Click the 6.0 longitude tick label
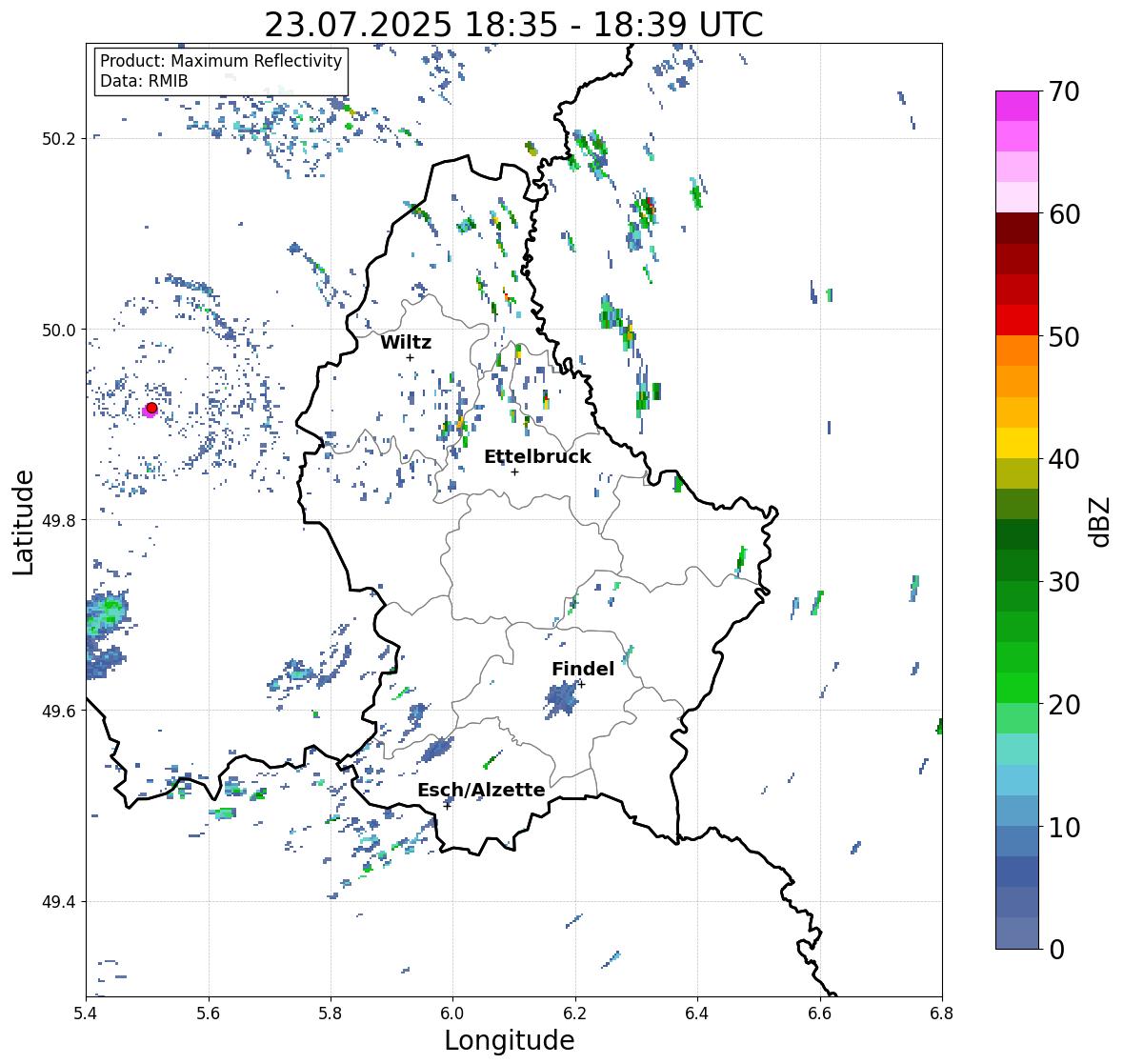 click(452, 1014)
